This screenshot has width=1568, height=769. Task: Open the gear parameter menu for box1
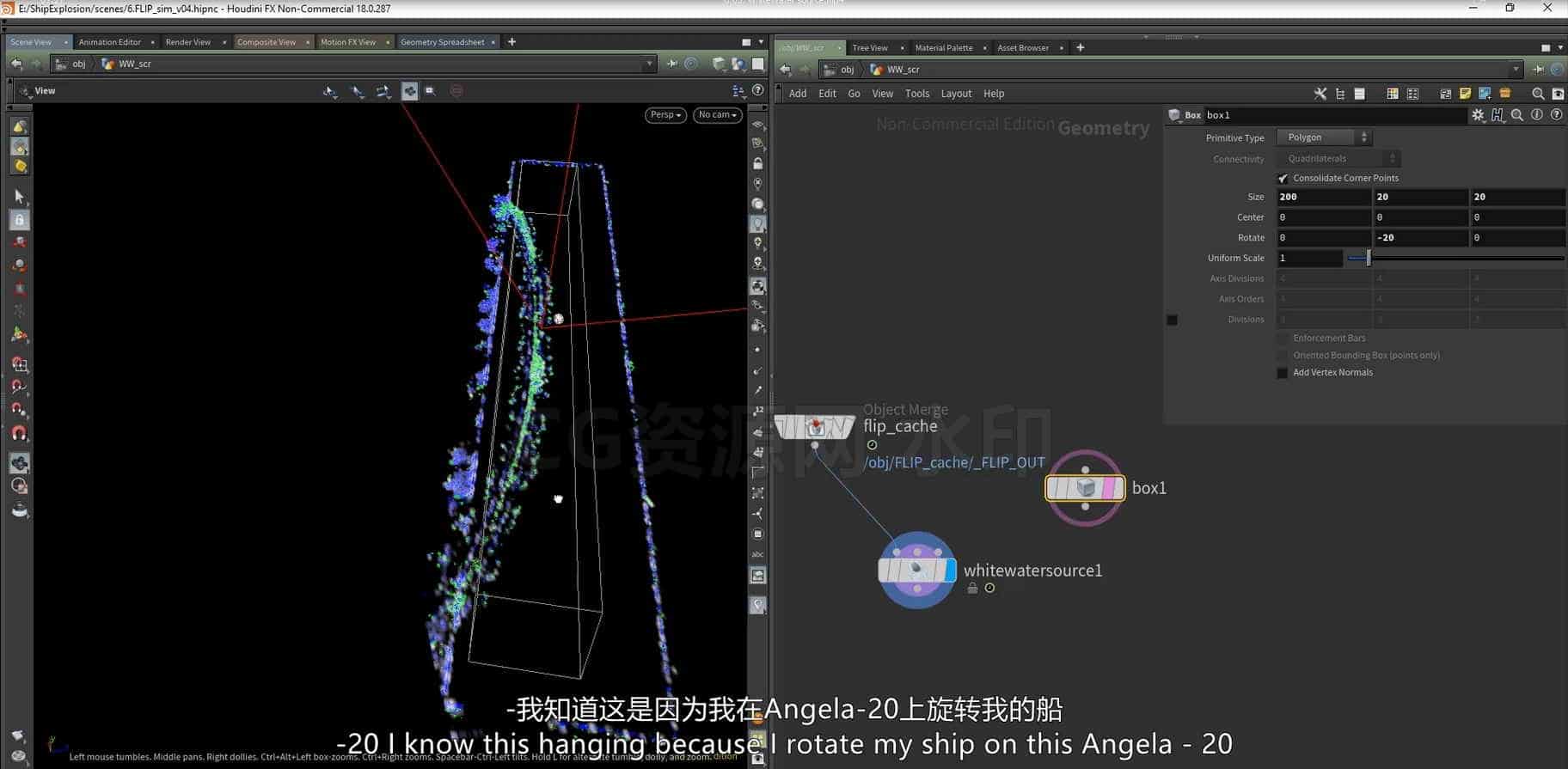[x=1478, y=115]
